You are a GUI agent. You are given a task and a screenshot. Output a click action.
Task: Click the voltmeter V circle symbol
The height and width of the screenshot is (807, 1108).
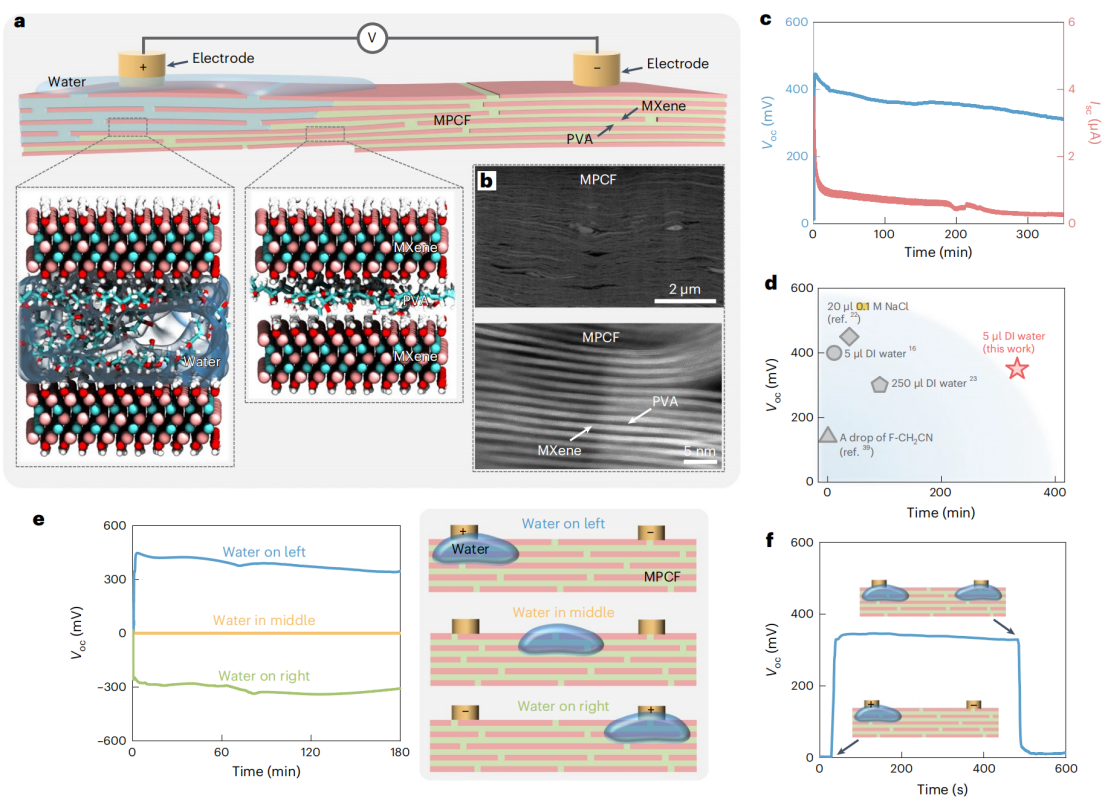tap(372, 37)
